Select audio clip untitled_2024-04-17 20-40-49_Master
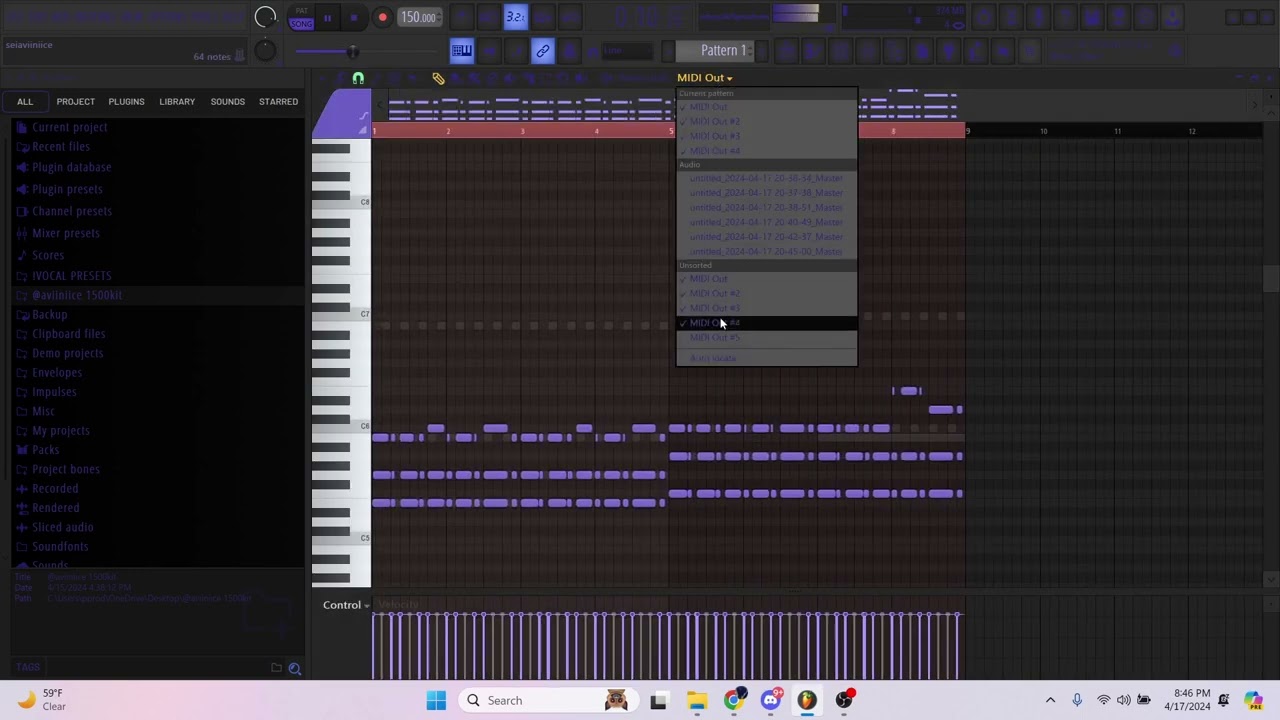 point(766,222)
